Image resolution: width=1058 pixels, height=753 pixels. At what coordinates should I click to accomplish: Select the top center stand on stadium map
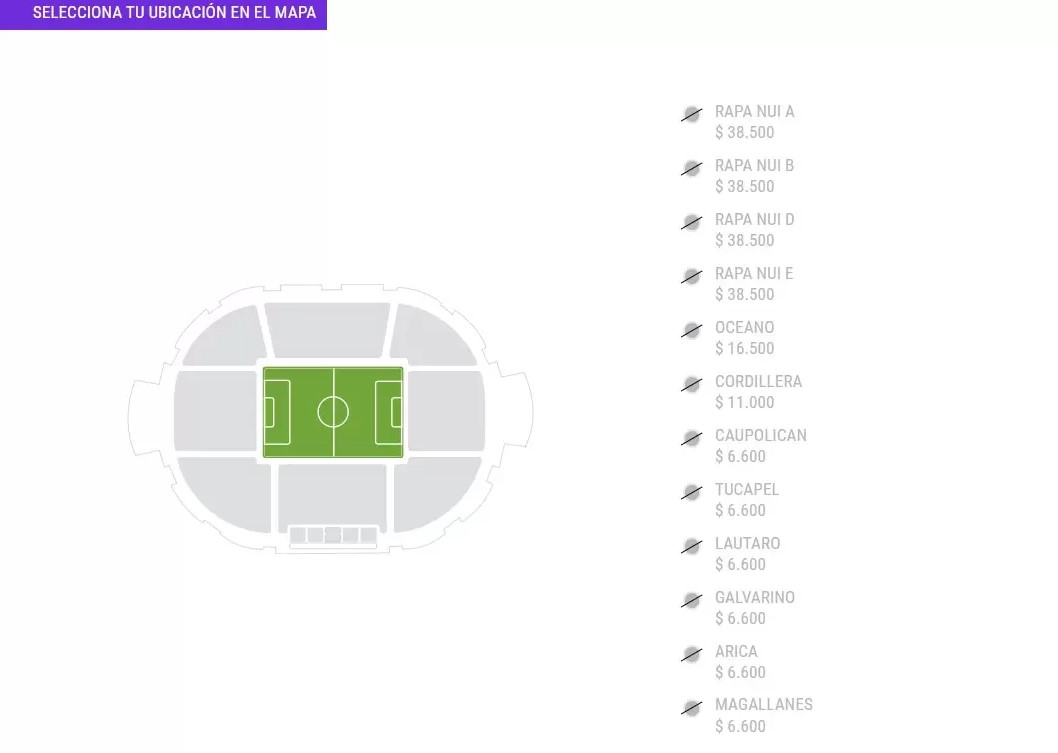pyautogui.click(x=327, y=329)
